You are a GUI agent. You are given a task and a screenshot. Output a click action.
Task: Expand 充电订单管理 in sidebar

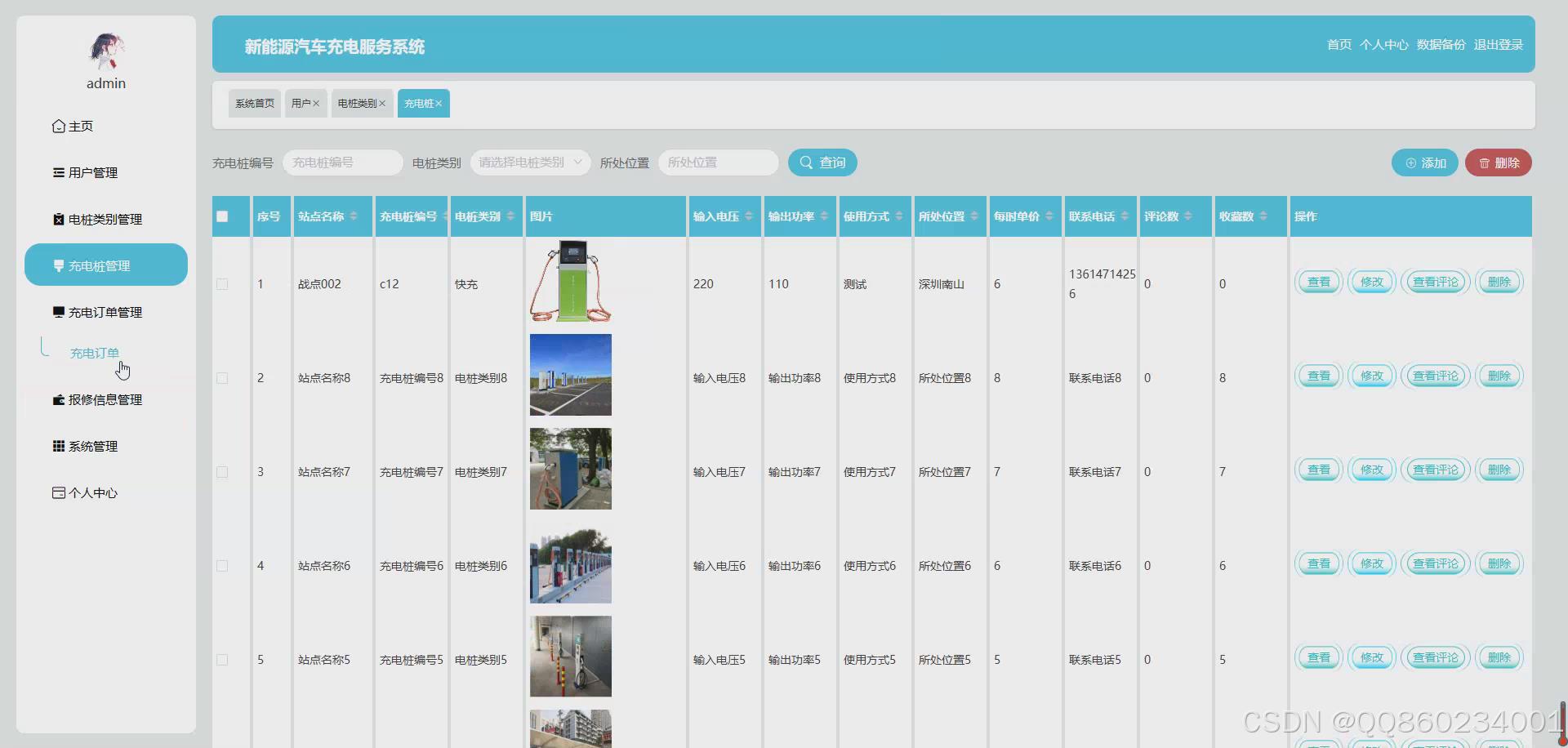(x=97, y=312)
